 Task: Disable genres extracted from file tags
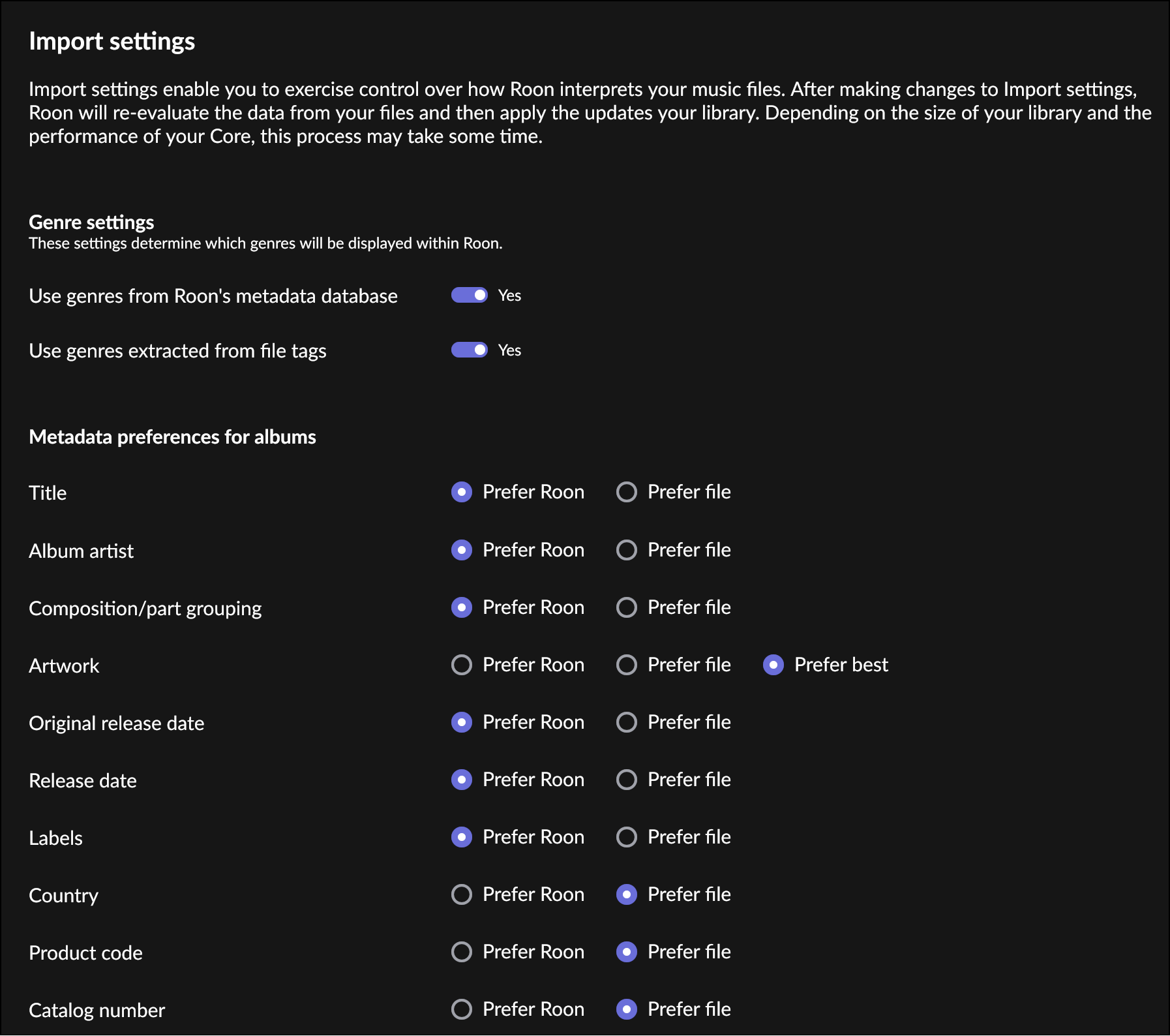pos(469,350)
